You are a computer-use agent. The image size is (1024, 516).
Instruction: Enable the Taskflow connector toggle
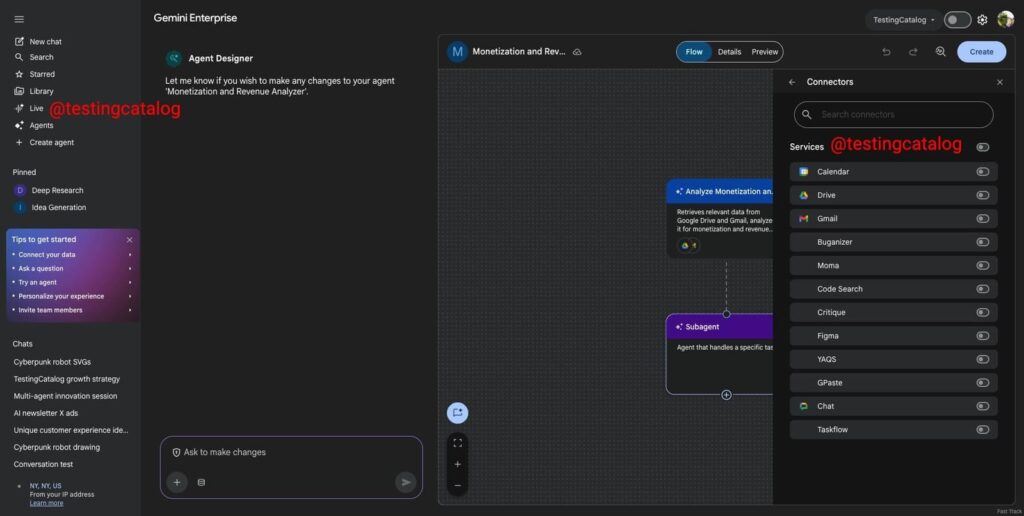pos(983,430)
